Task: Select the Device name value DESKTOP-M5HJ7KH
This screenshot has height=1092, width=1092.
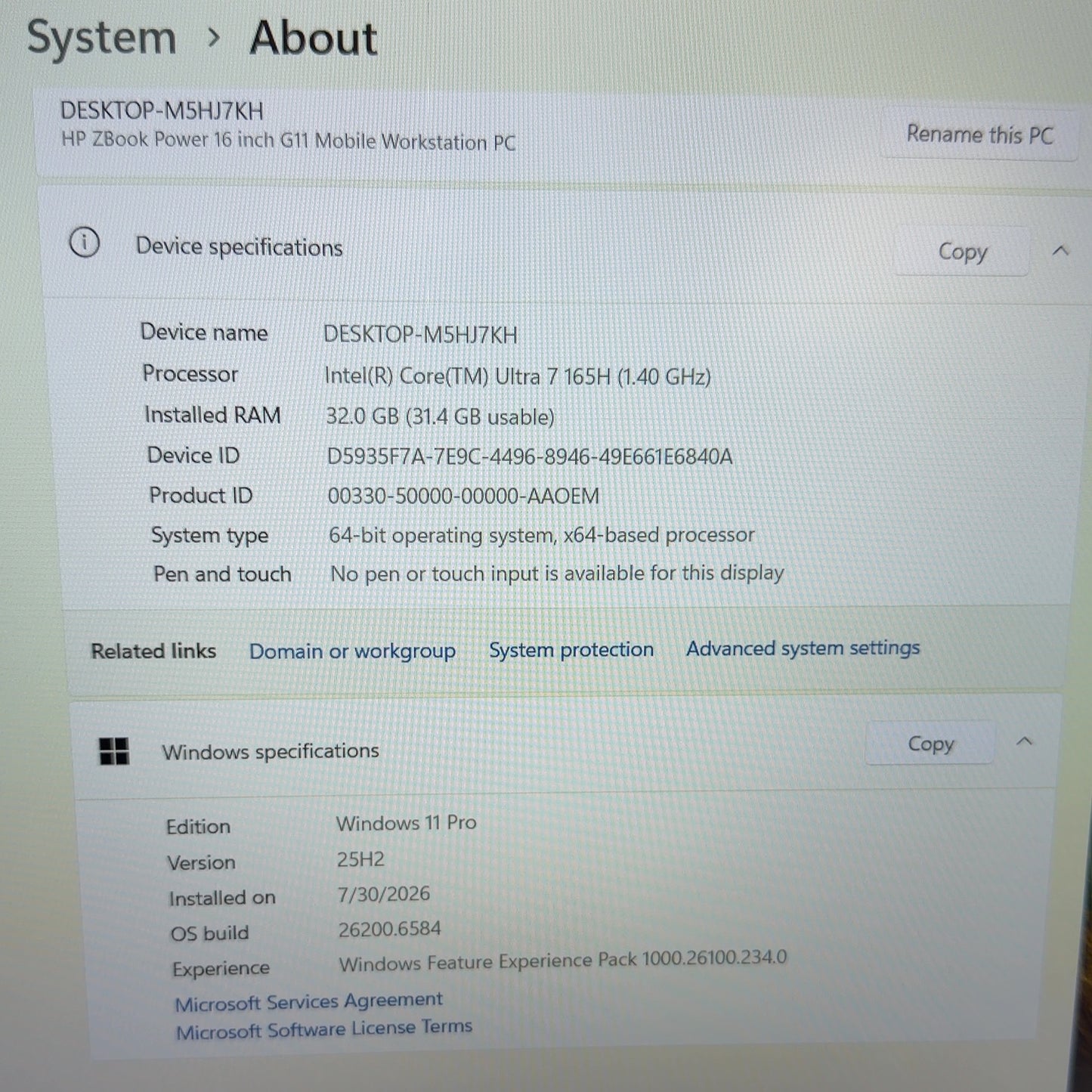Action: pyautogui.click(x=420, y=335)
